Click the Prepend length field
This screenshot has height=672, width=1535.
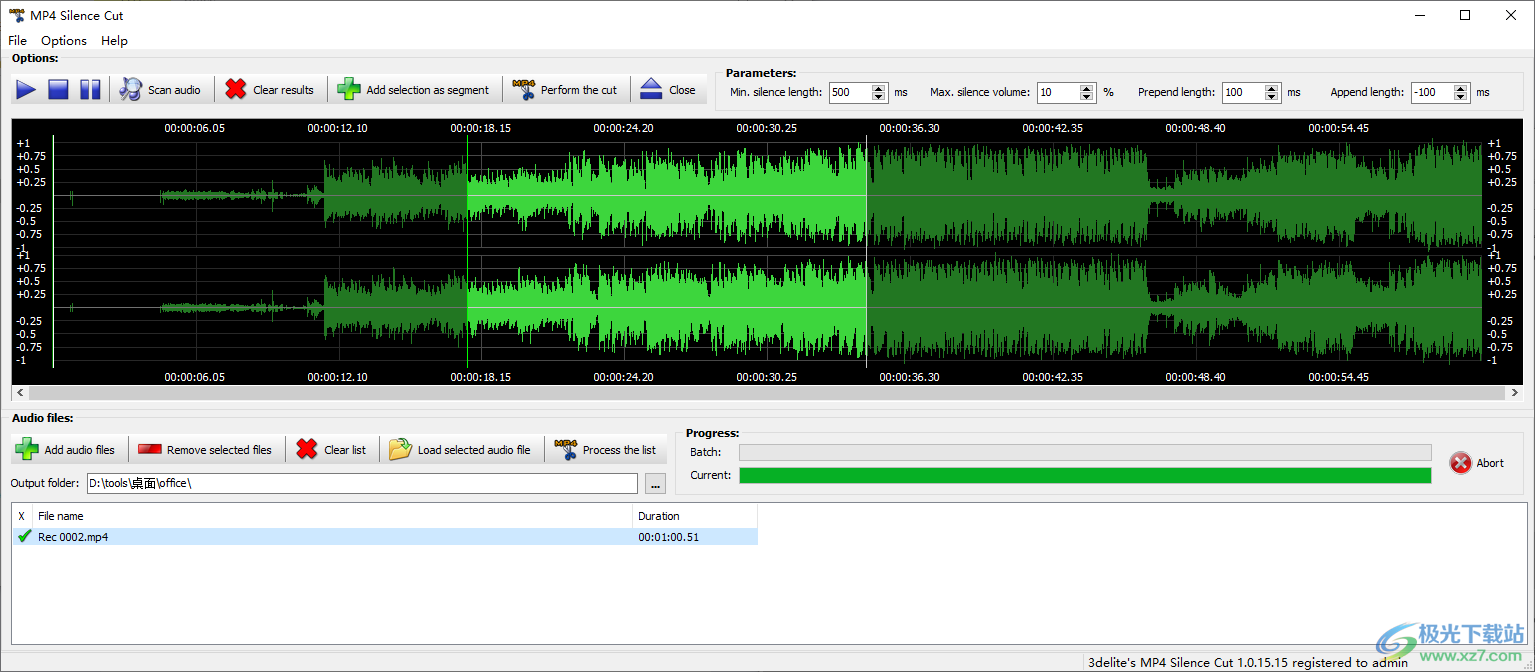pos(1243,92)
